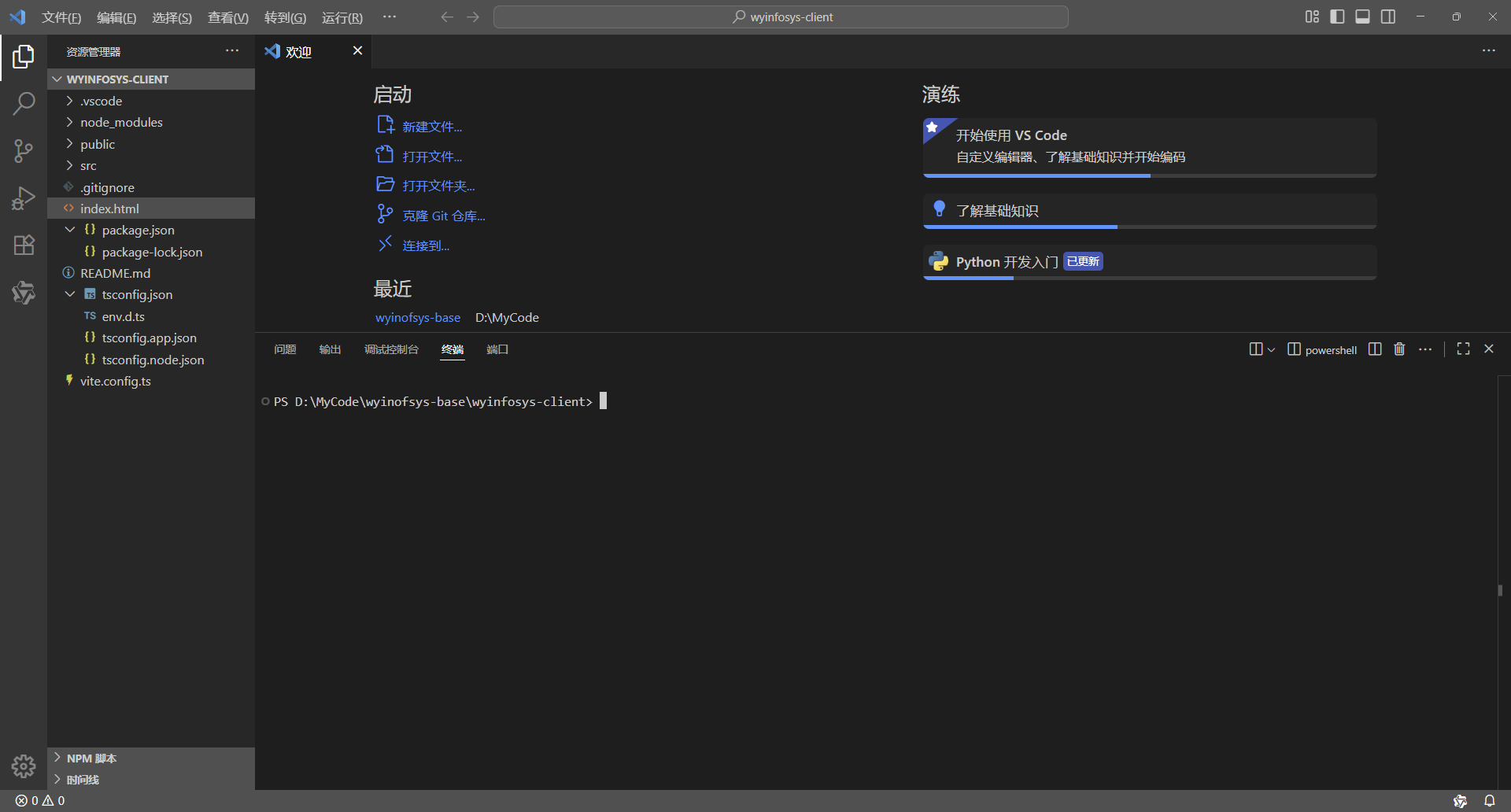Click the status bar icon beside the bell
Screen dimensions: 1511x812
coord(1460,800)
